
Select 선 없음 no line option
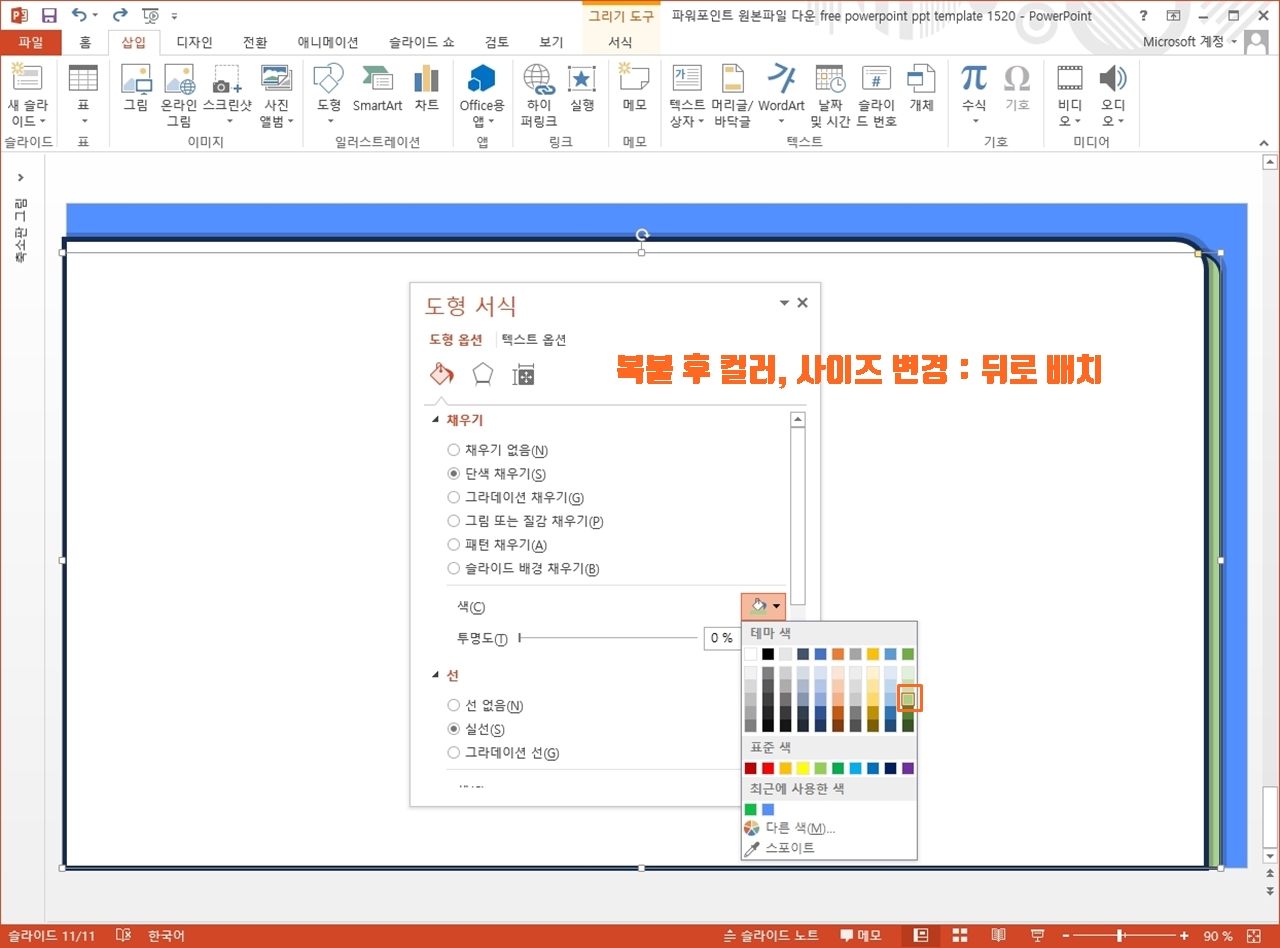(x=486, y=706)
